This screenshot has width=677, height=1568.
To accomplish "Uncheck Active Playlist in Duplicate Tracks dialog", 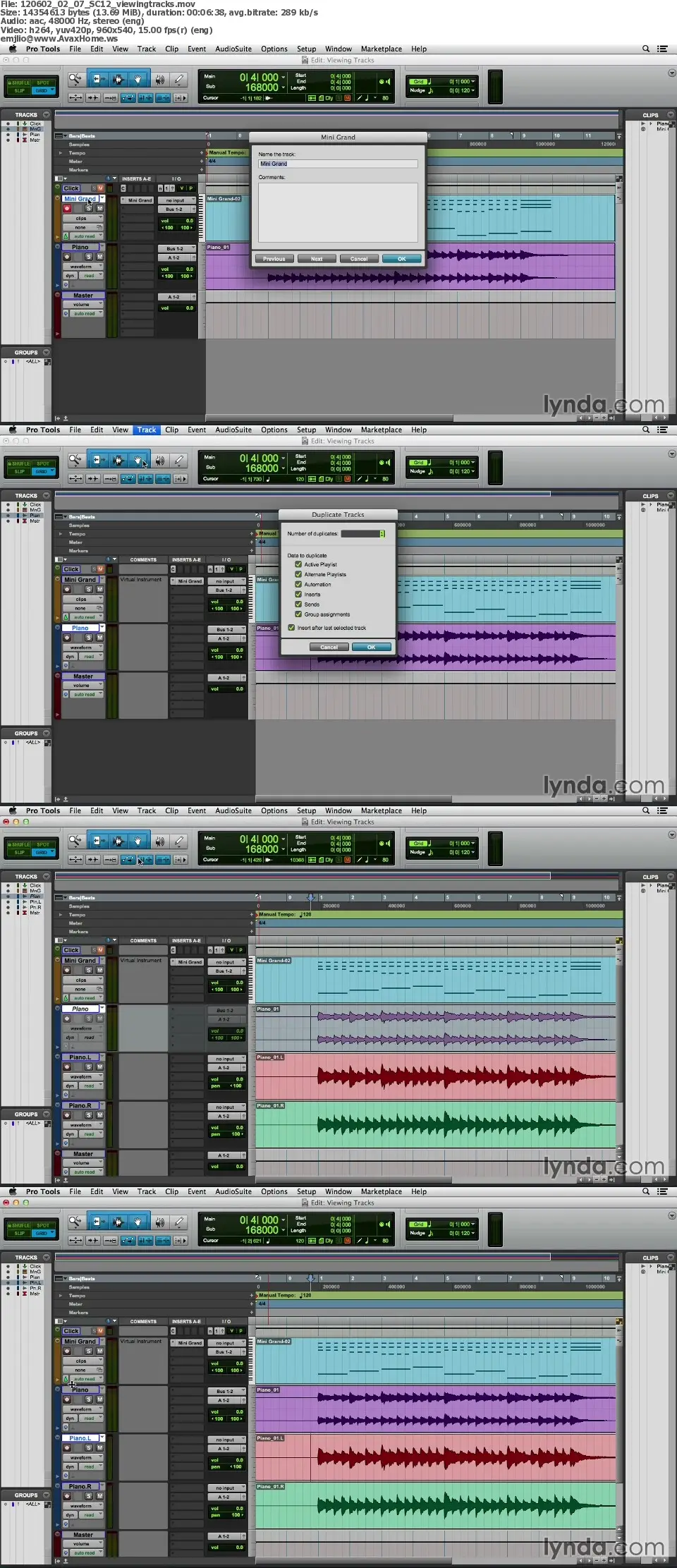I will click(298, 564).
